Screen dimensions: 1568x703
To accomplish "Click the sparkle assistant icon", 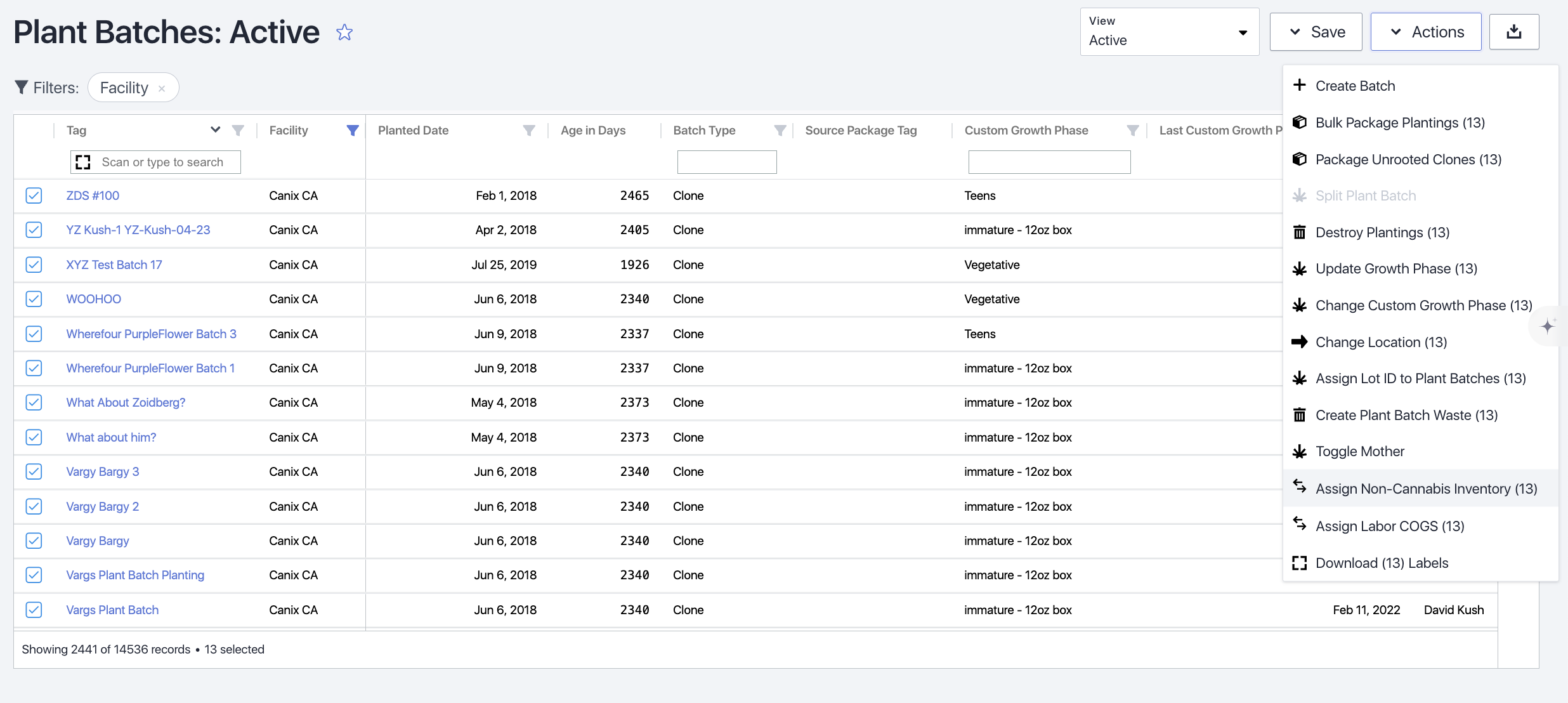I will 1548,326.
